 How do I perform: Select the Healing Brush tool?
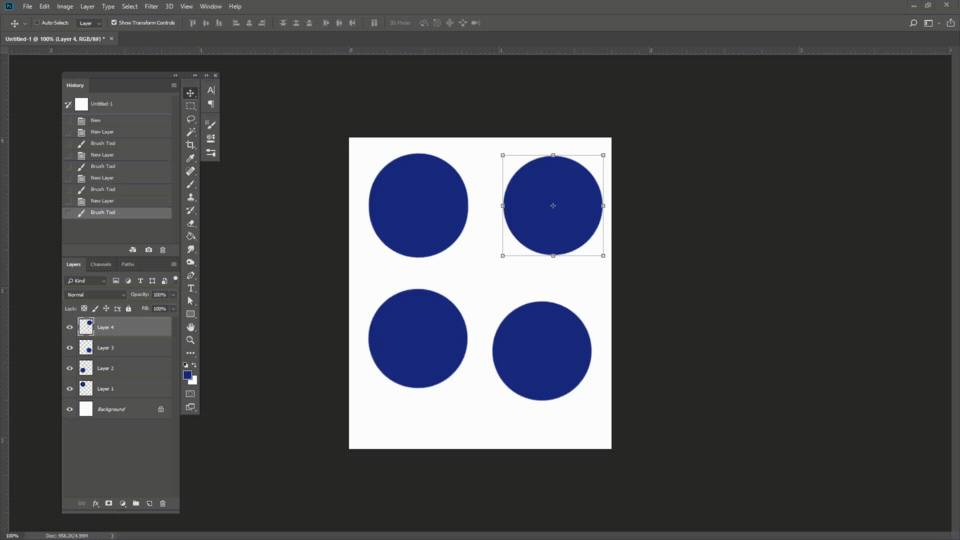190,171
